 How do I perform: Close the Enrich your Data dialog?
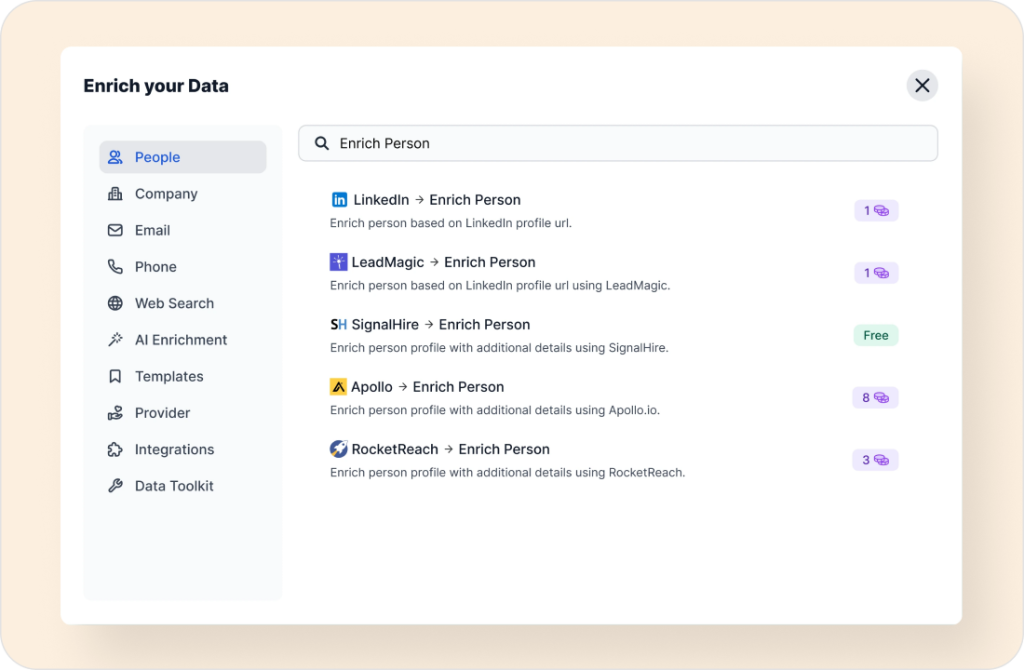point(922,85)
